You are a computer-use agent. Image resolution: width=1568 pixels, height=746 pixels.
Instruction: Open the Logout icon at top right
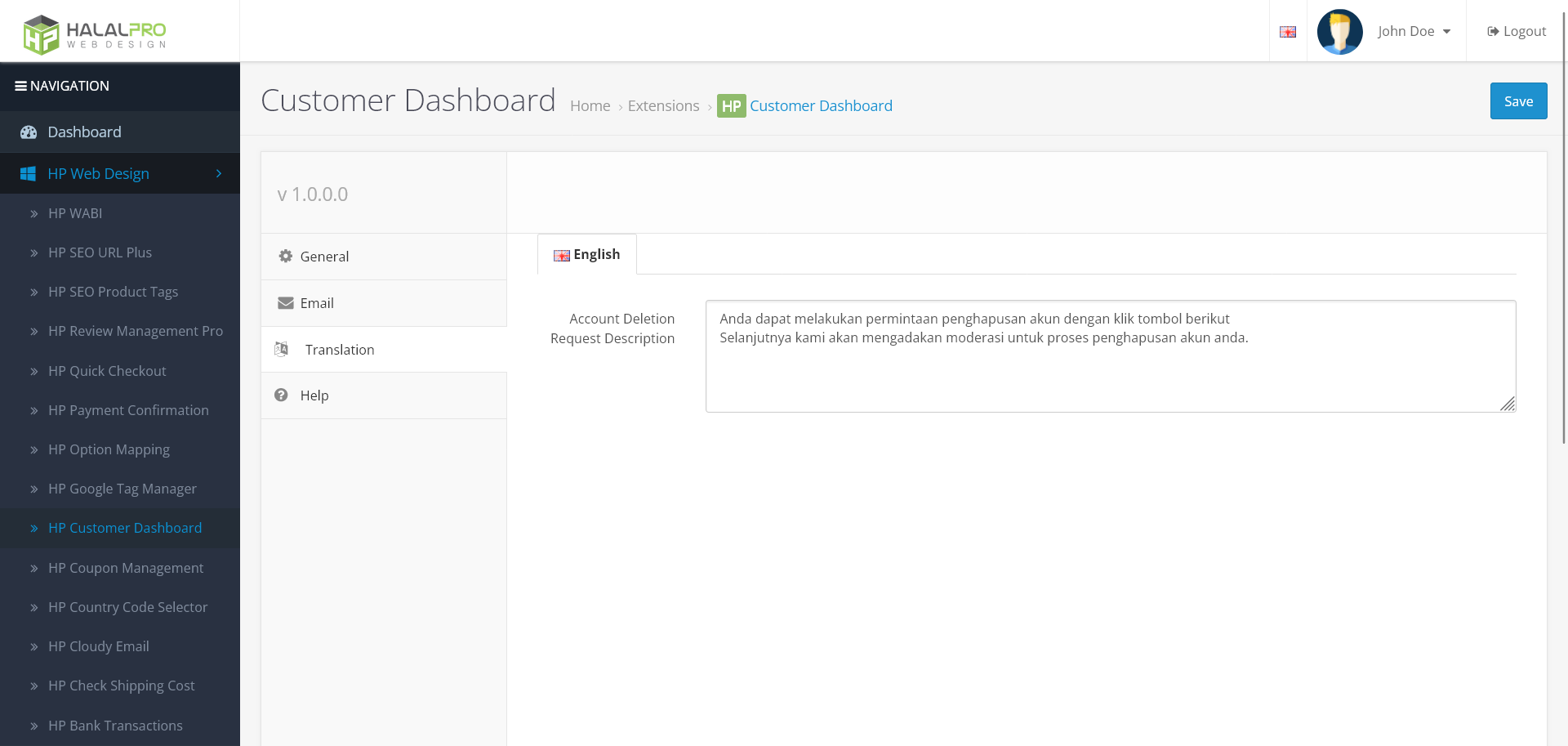pyautogui.click(x=1492, y=30)
